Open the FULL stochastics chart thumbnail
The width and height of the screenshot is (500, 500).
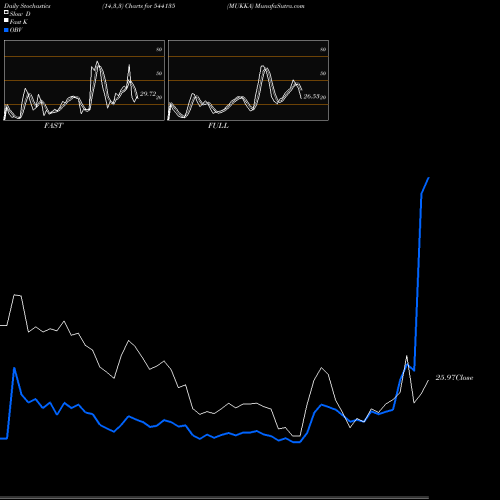pos(248,80)
